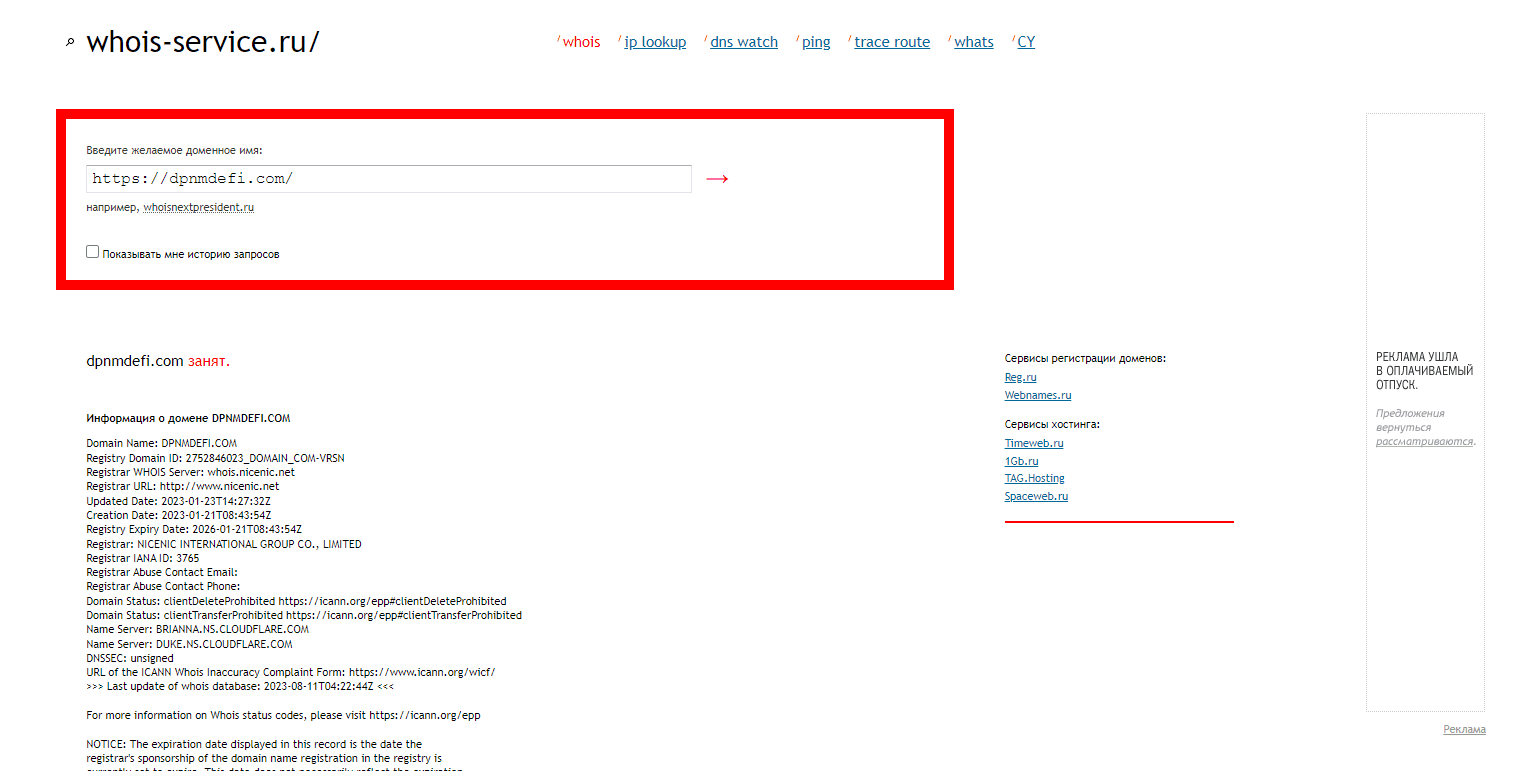Switch to ip lookup tab
This screenshot has height=771, width=1540.
pos(655,42)
